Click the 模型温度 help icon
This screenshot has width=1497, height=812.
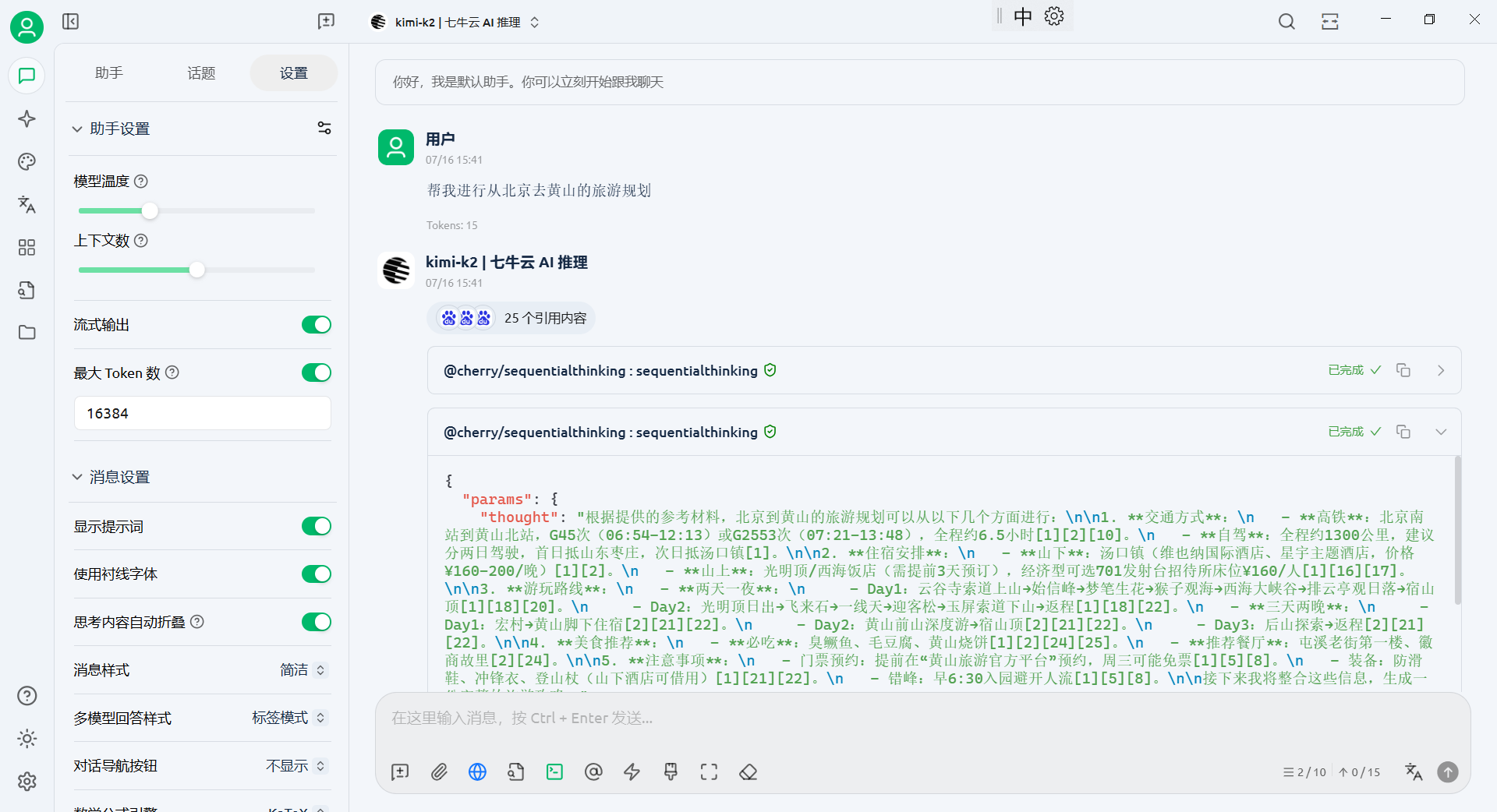141,181
